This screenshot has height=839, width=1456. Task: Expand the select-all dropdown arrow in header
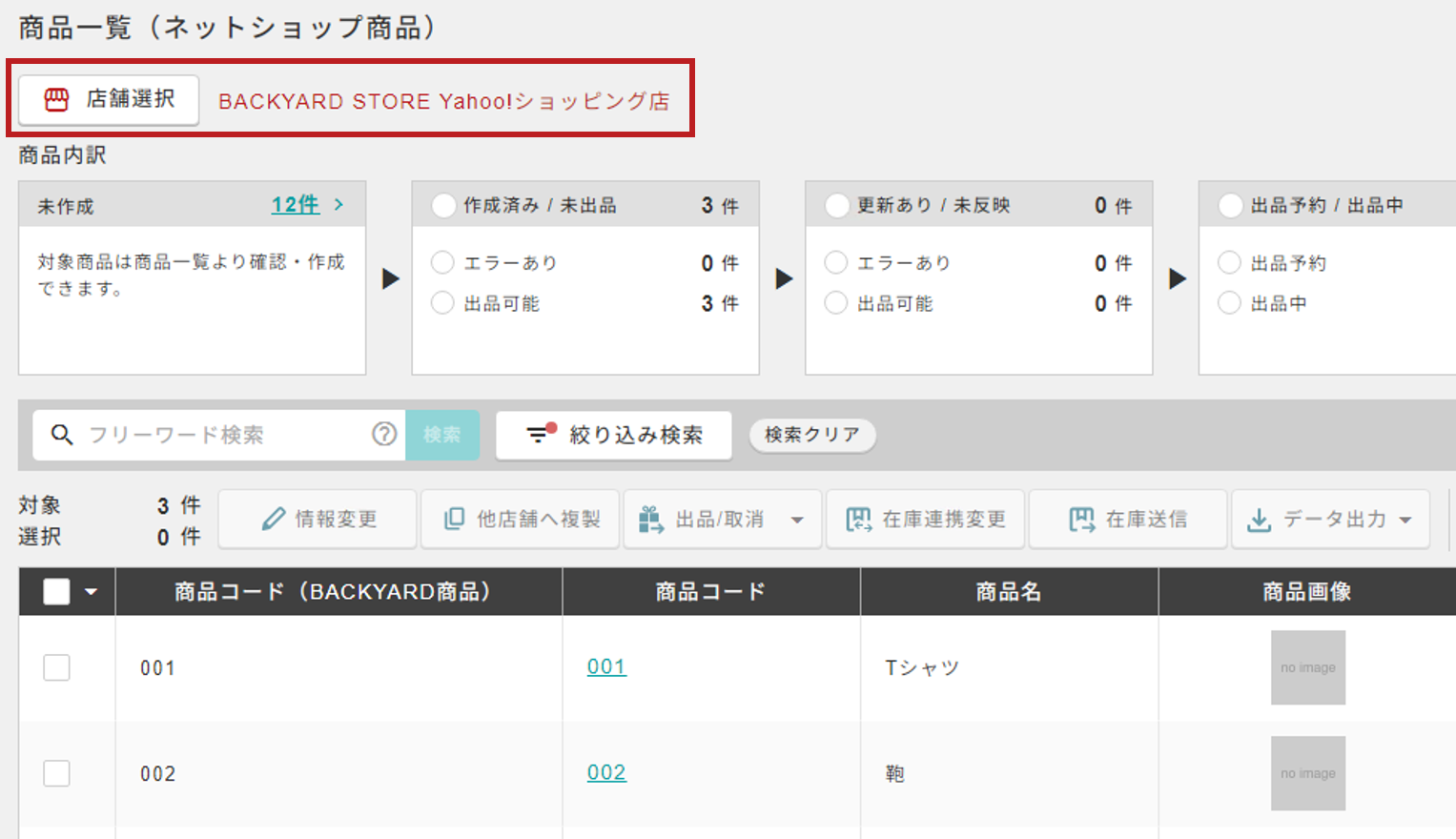tap(91, 592)
